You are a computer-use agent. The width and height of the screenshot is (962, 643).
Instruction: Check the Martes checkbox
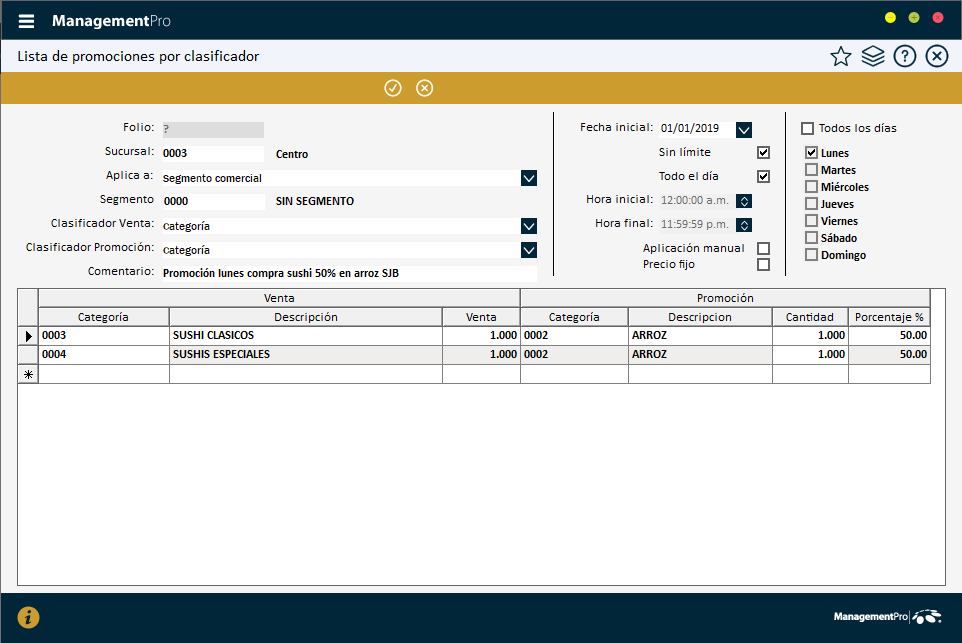click(x=811, y=169)
